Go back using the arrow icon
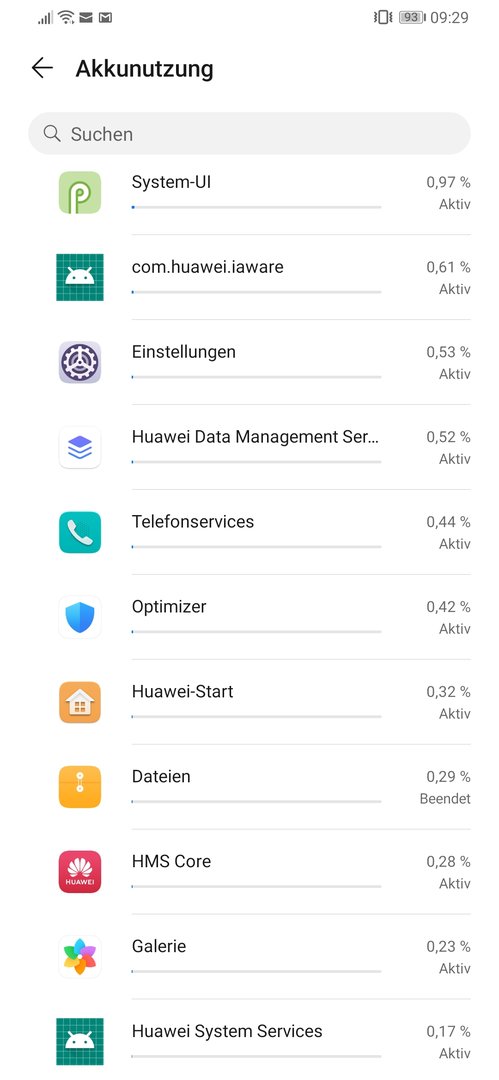499x1080 pixels. tap(42, 68)
